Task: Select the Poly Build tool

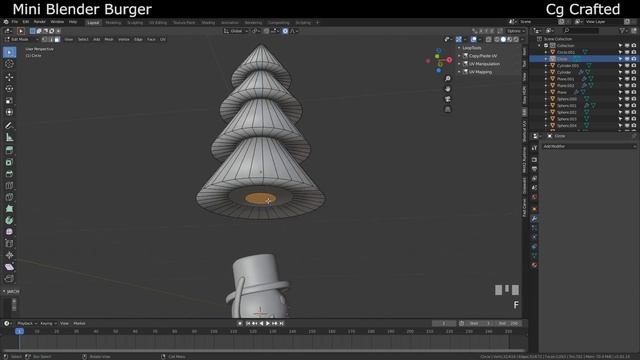Action: [x=9, y=209]
